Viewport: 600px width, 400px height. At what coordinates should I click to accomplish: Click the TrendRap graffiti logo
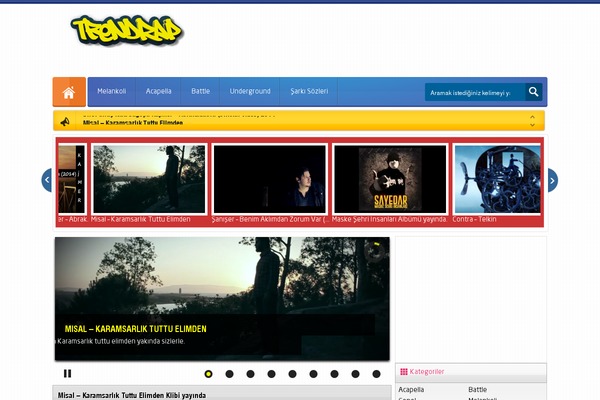[127, 30]
